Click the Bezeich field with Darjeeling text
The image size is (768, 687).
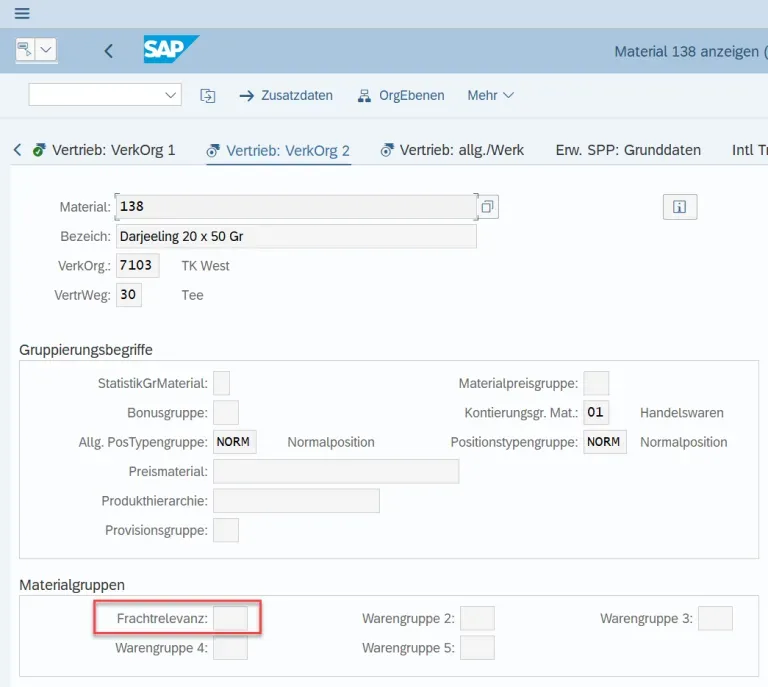(296, 237)
